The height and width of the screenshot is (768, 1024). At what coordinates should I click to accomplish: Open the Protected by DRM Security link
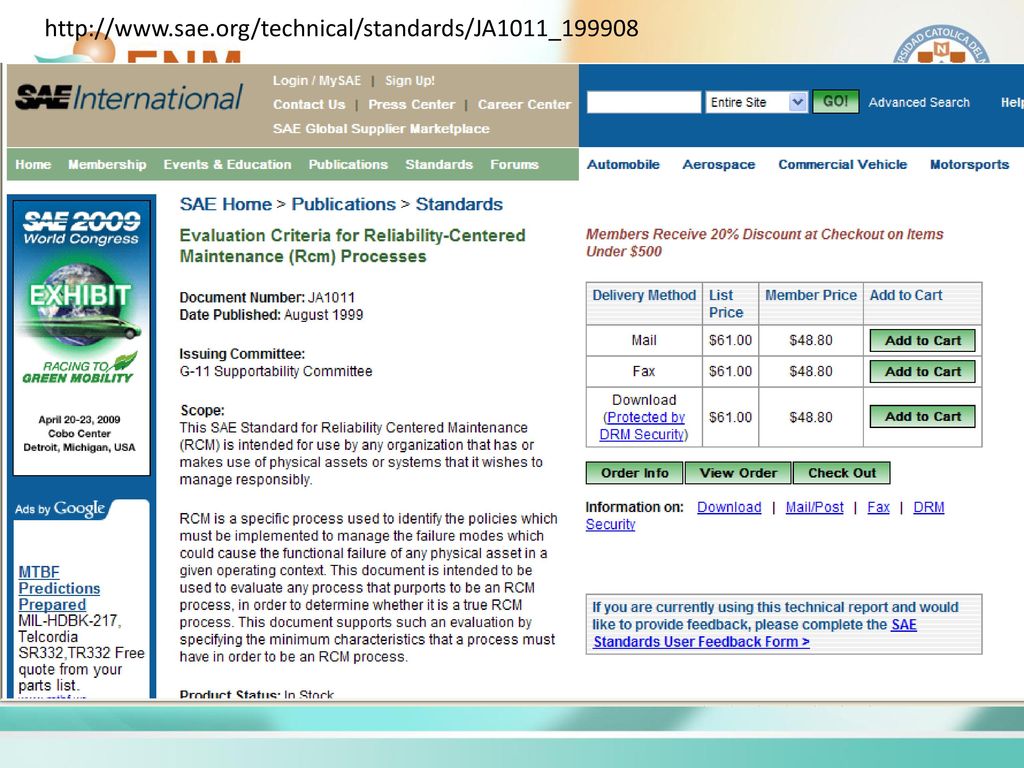click(x=643, y=426)
